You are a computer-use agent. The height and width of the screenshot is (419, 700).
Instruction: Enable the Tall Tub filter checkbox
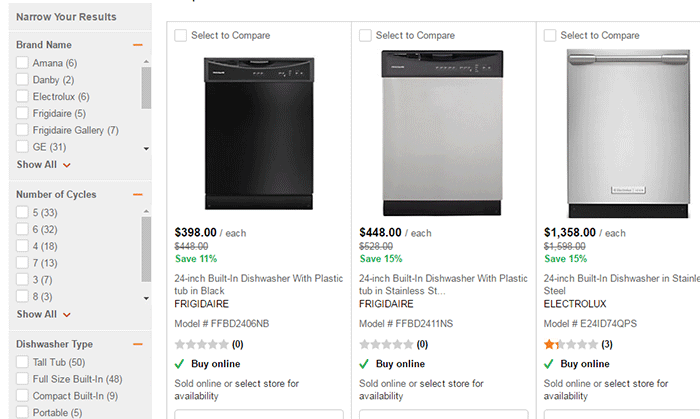[x=23, y=363]
